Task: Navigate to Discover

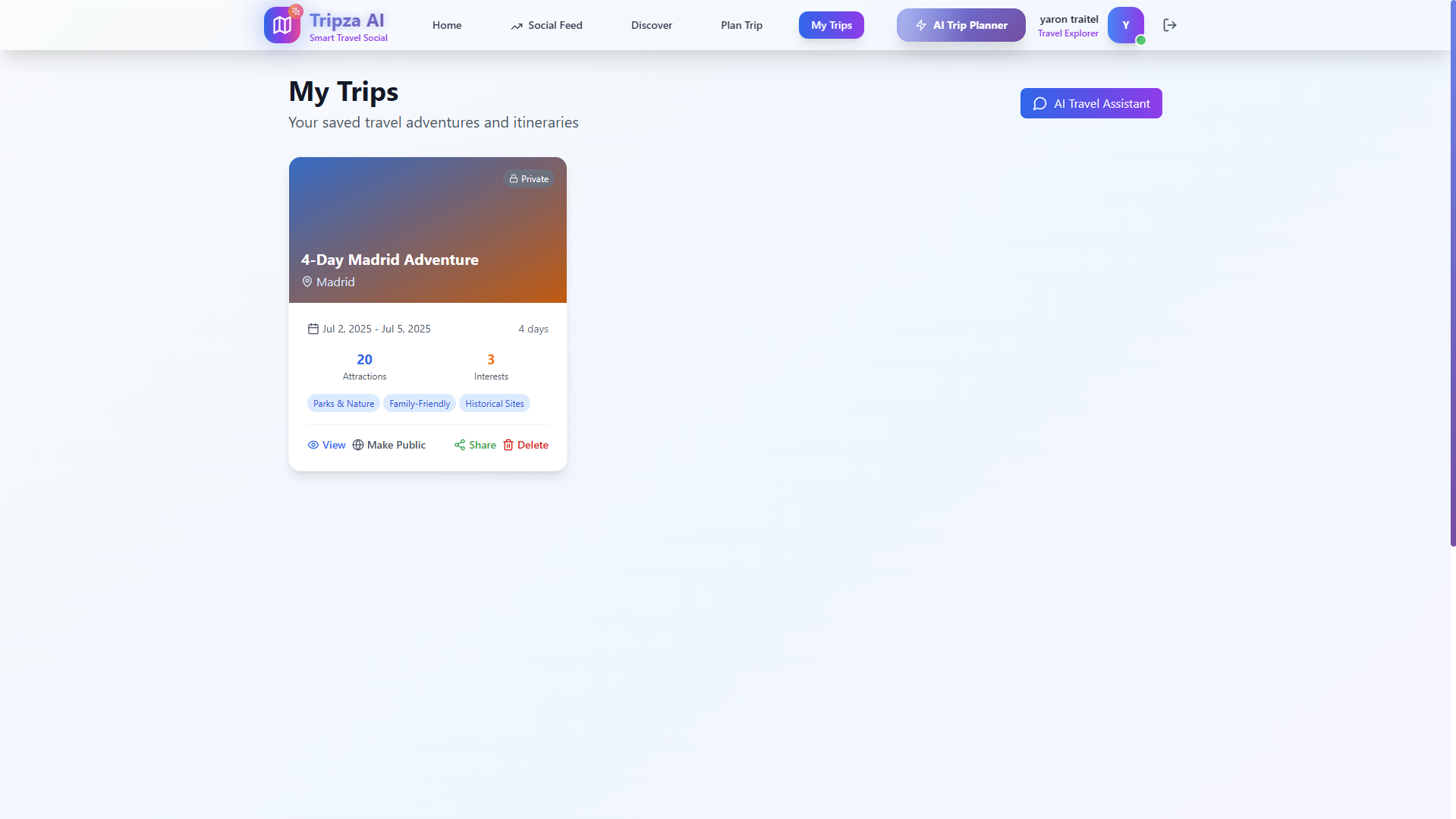Action: pos(652,25)
